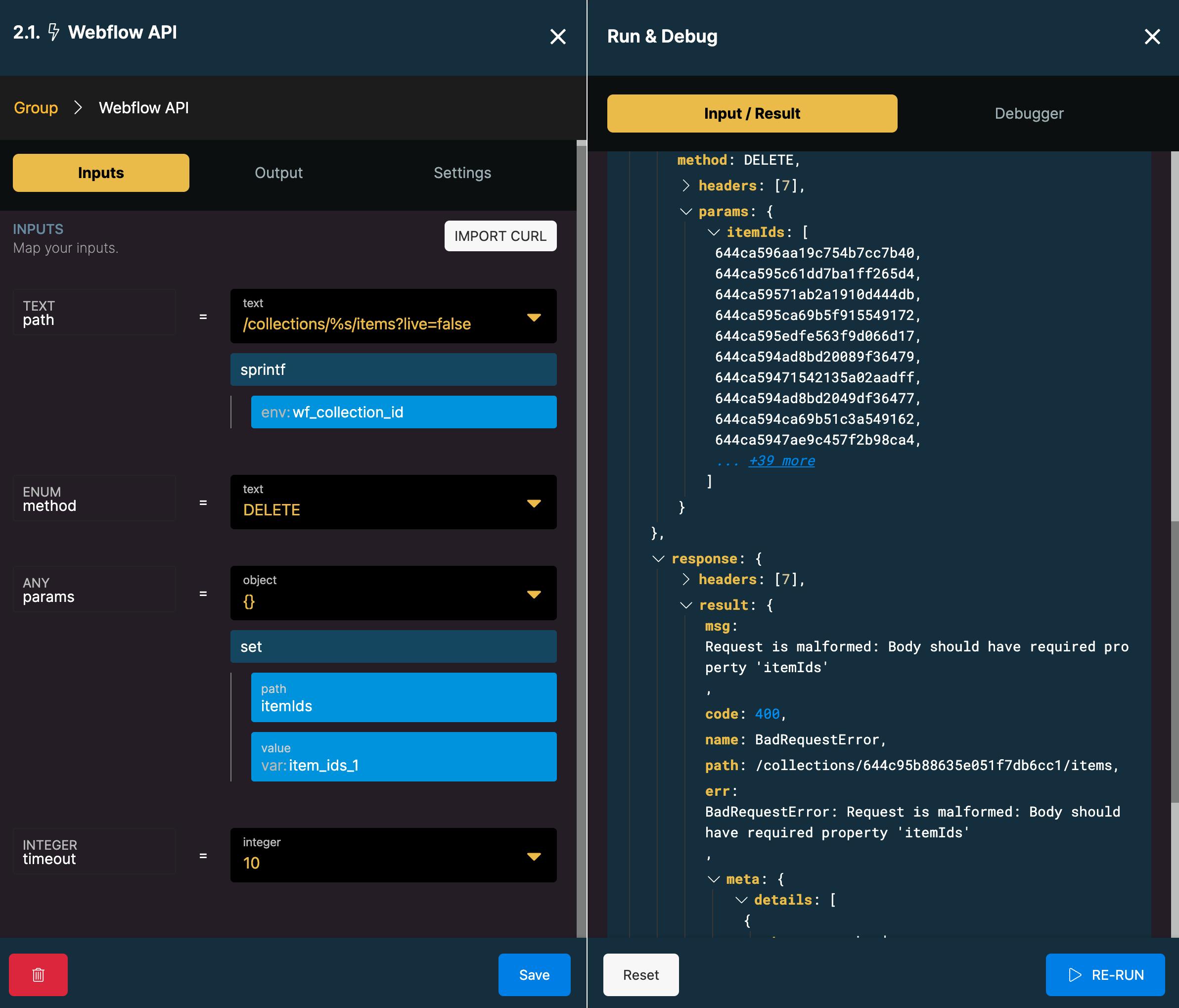Click the name value BadRequestError
Image resolution: width=1179 pixels, height=1008 pixels.
(x=816, y=739)
